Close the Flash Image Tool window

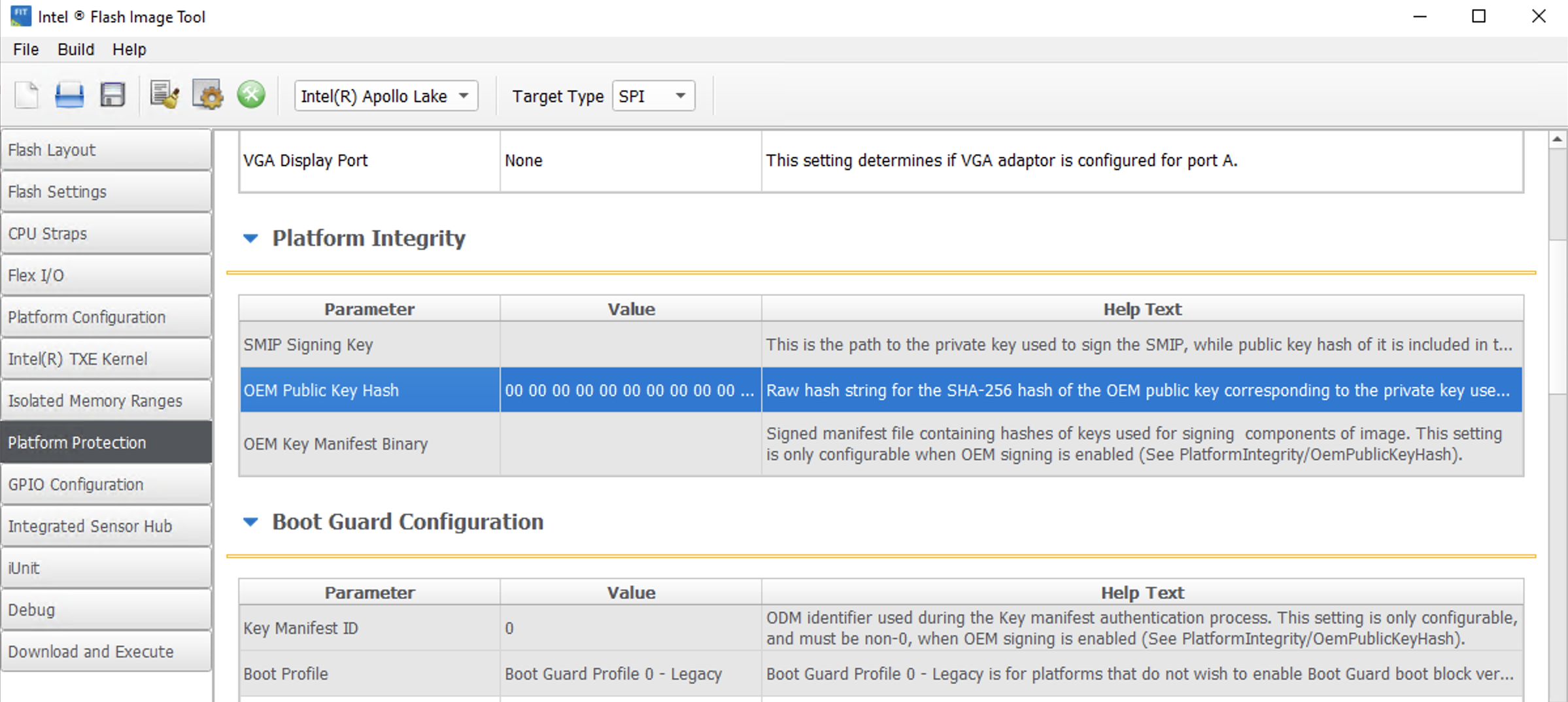pos(1539,16)
